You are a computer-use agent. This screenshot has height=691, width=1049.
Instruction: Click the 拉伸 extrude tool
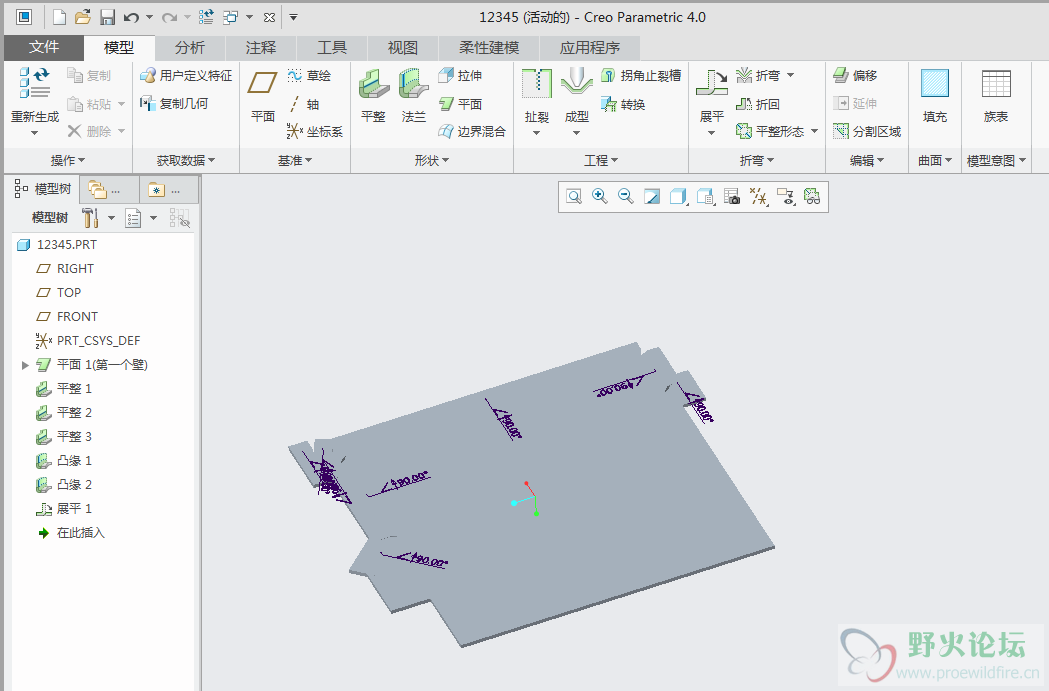tap(460, 76)
